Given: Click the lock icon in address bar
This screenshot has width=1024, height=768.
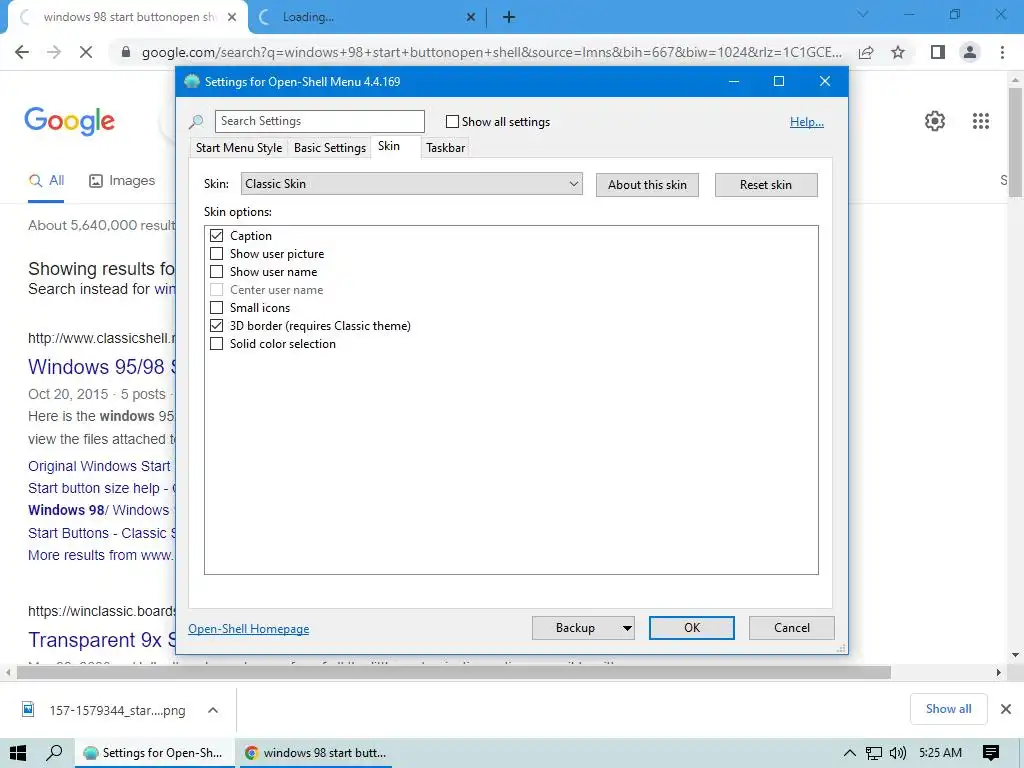Looking at the screenshot, I should click(x=126, y=52).
